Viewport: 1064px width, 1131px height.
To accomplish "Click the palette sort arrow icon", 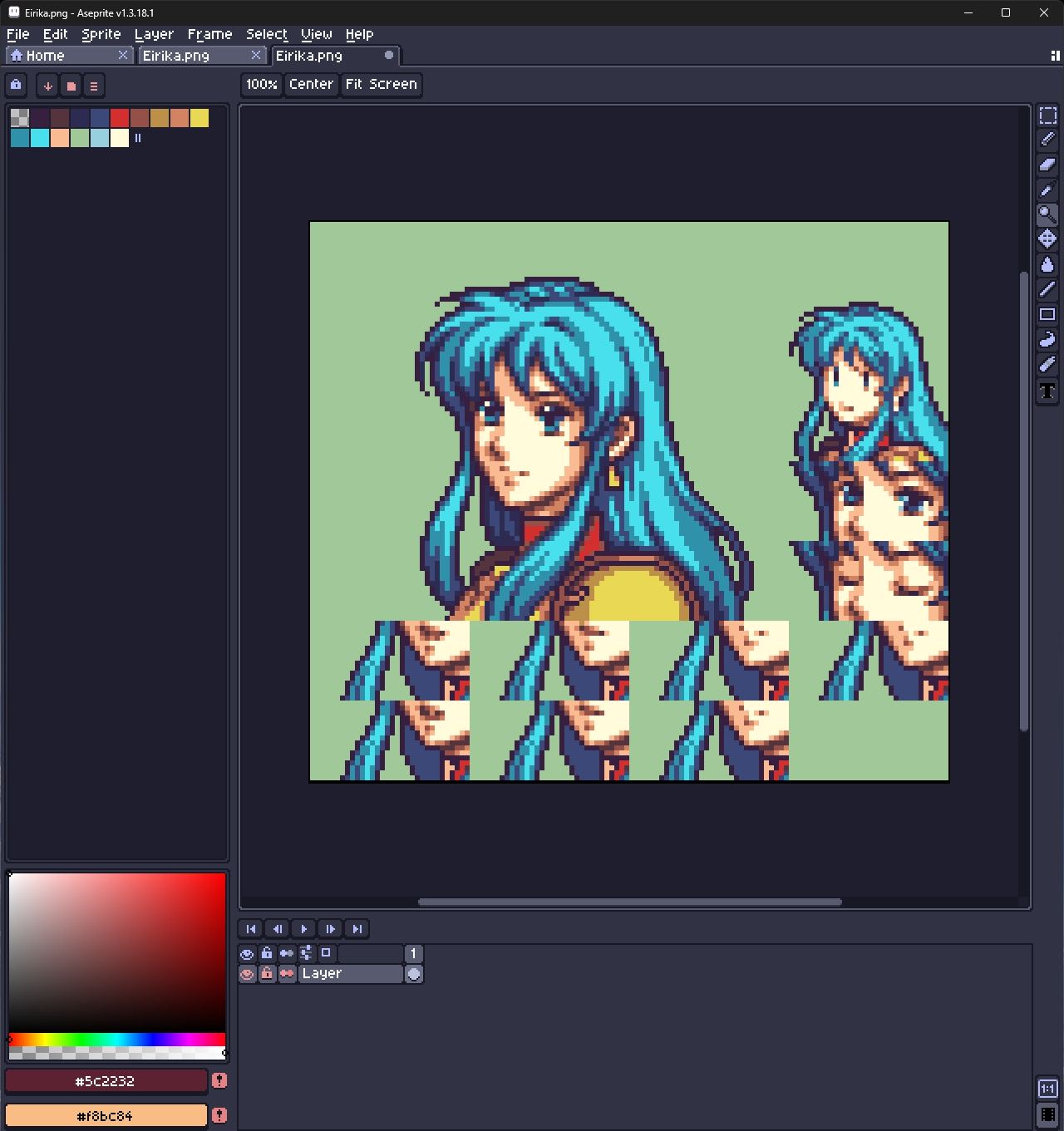I will click(48, 86).
